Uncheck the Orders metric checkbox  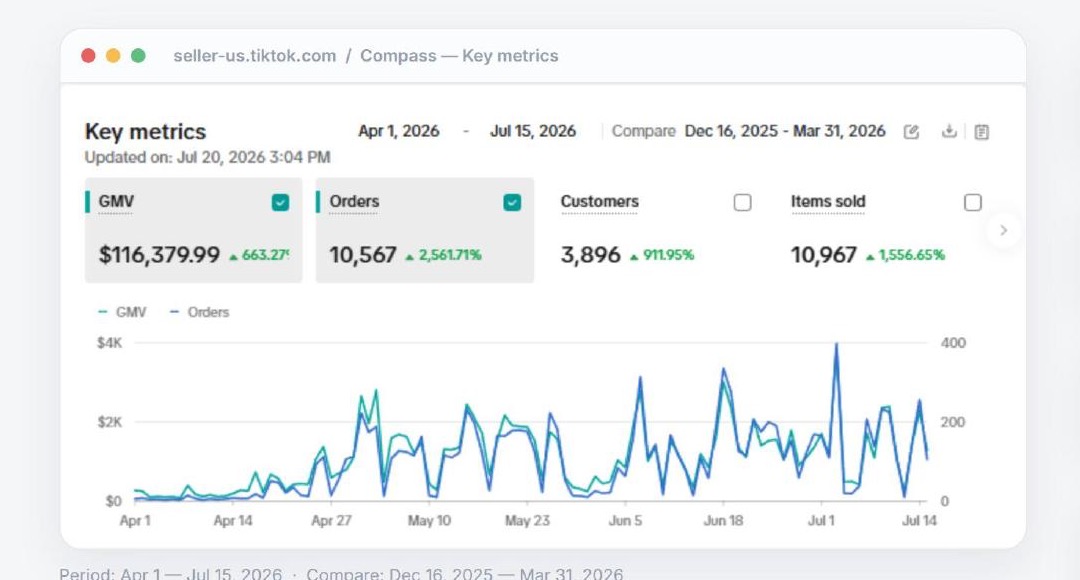point(512,203)
